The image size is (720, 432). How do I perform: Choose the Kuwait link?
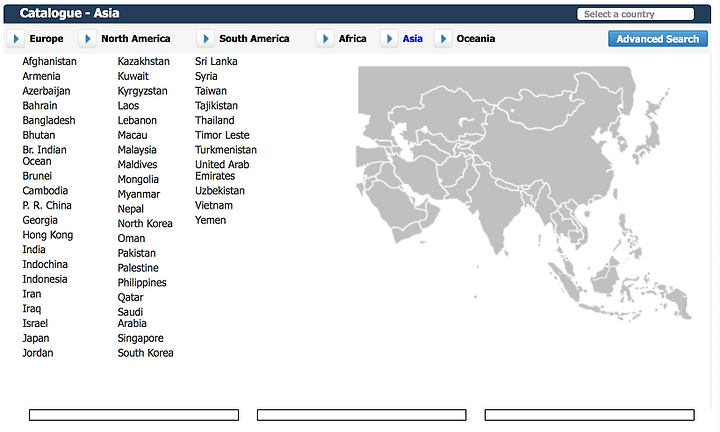point(133,76)
